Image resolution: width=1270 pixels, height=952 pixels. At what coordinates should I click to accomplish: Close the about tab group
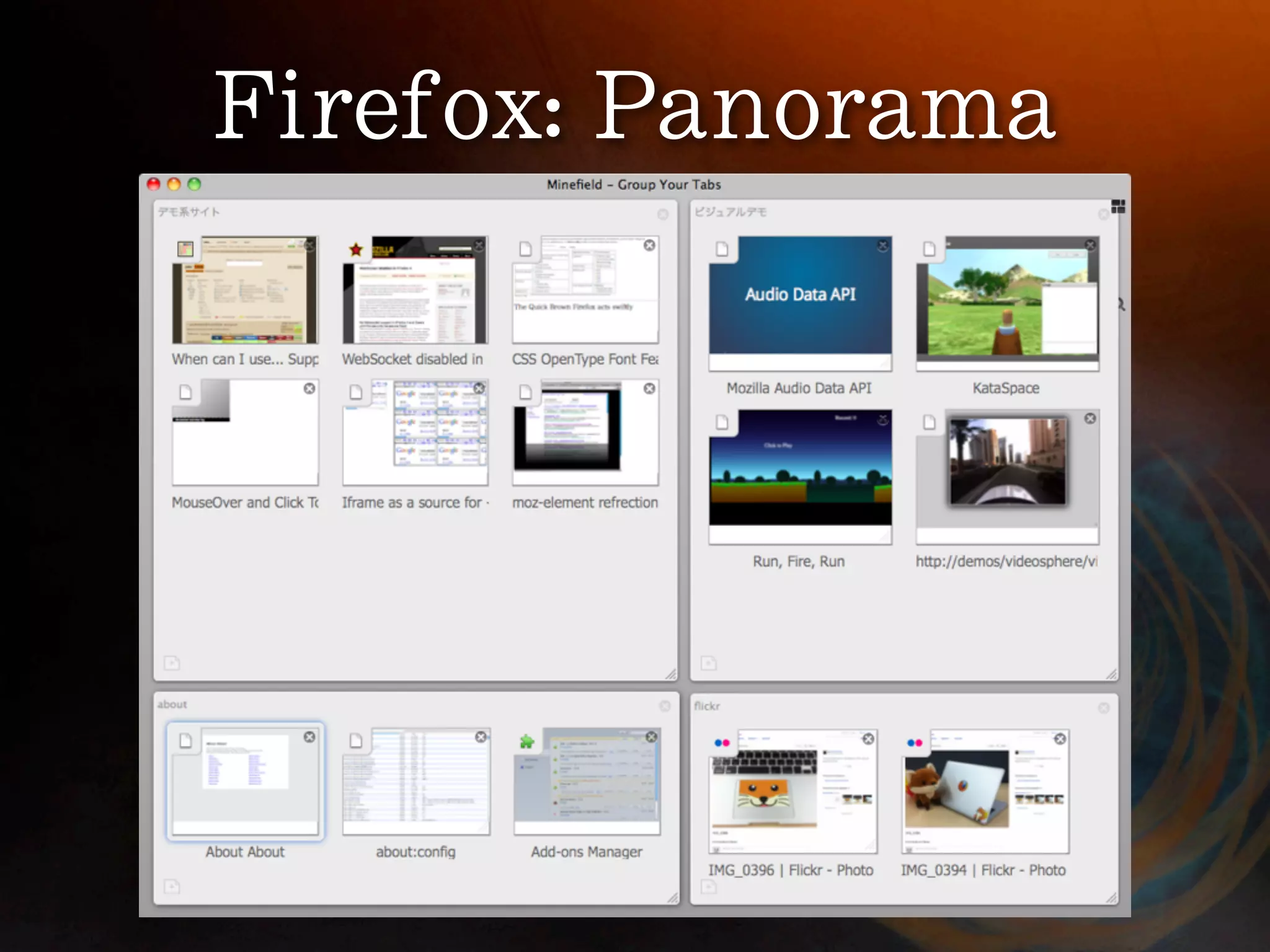[665, 707]
